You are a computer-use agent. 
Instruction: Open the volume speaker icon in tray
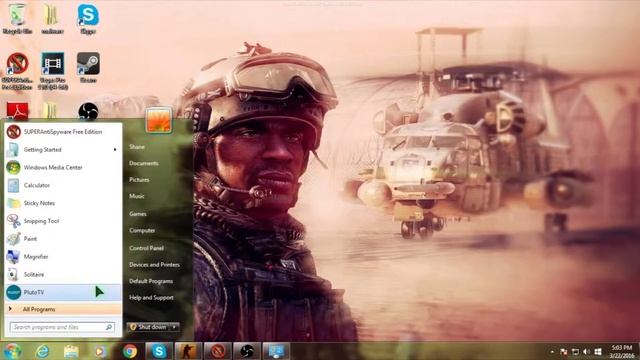pyautogui.click(x=587, y=351)
